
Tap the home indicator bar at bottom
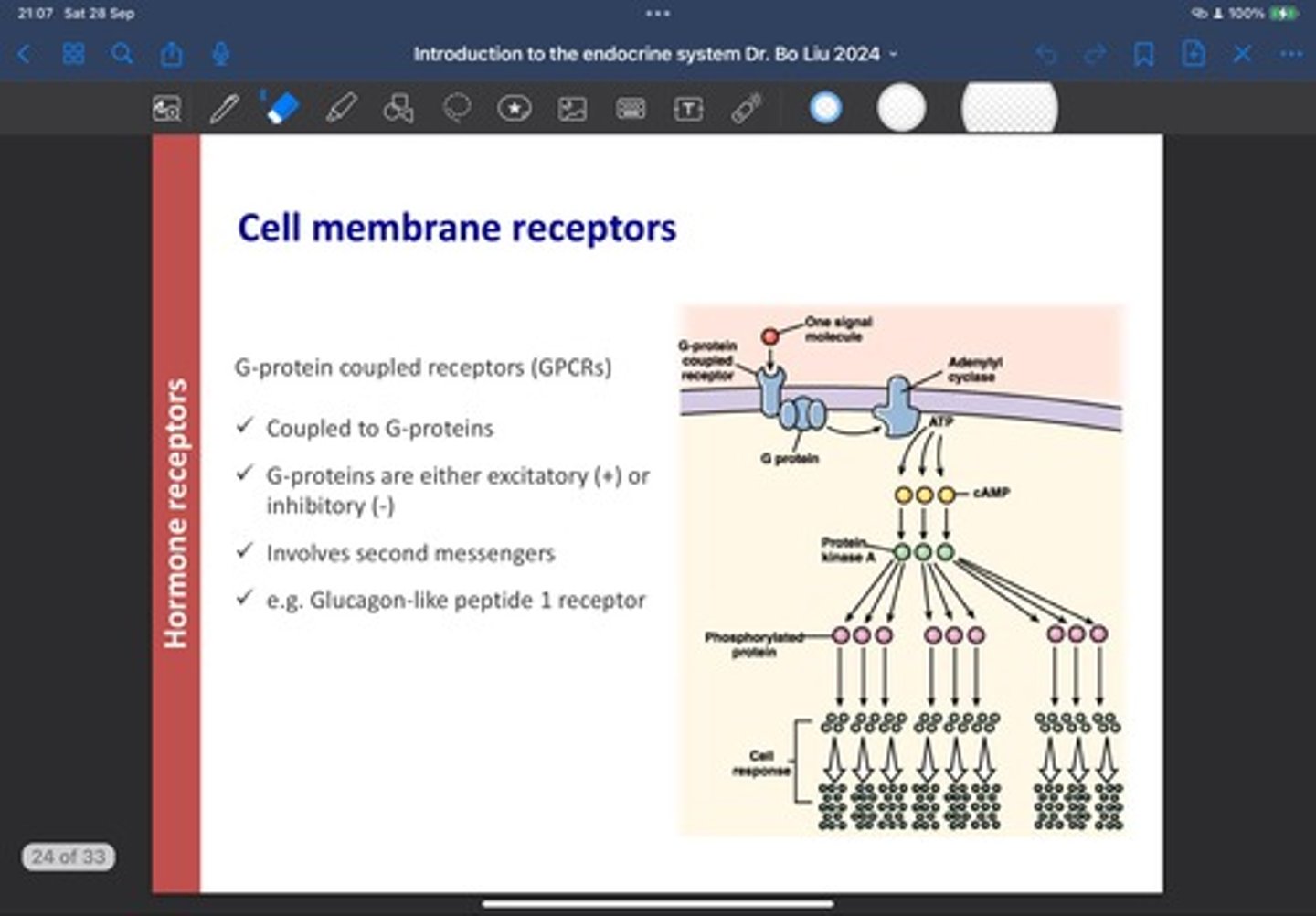tap(657, 904)
